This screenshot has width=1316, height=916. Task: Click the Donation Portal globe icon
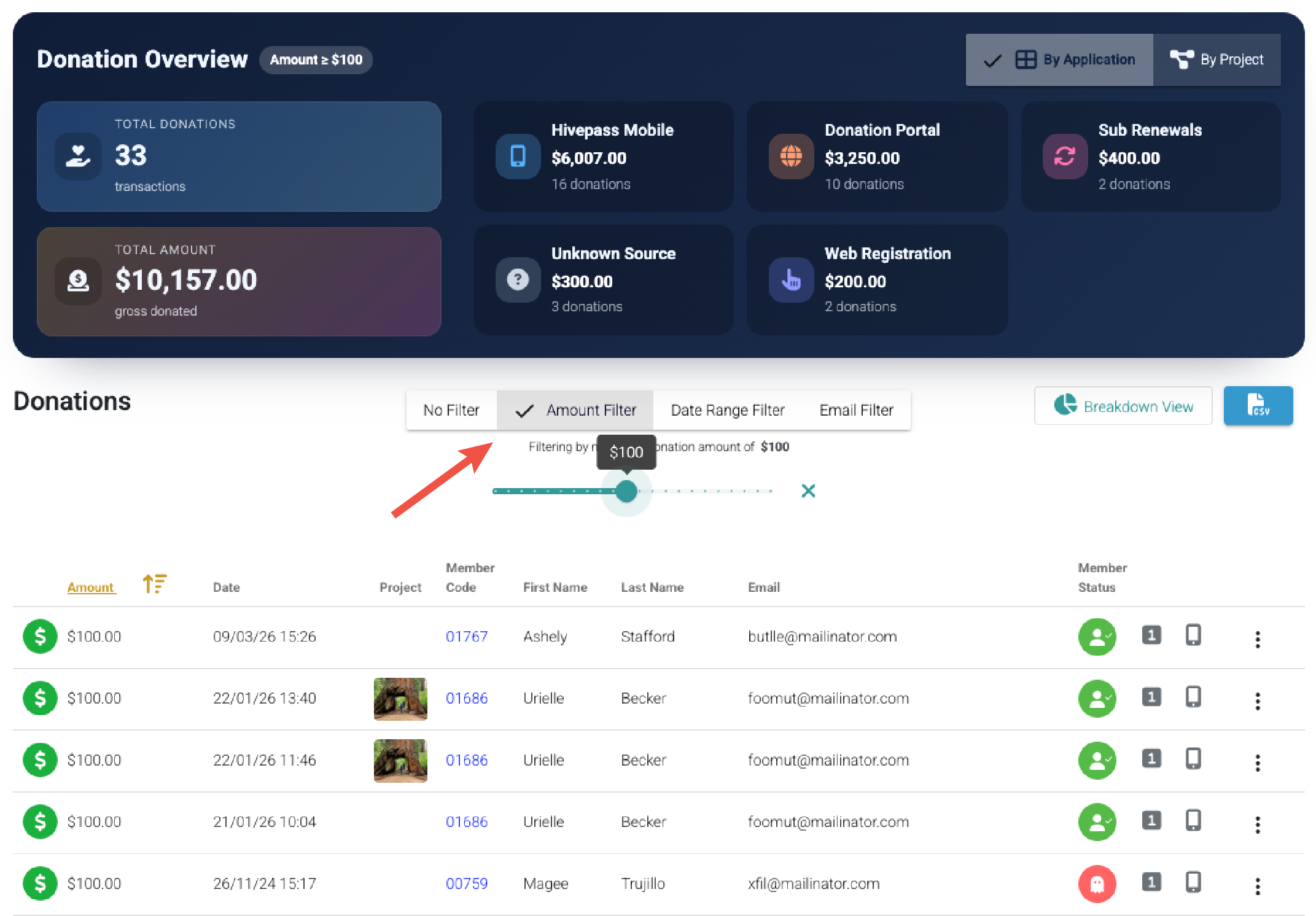[791, 157]
